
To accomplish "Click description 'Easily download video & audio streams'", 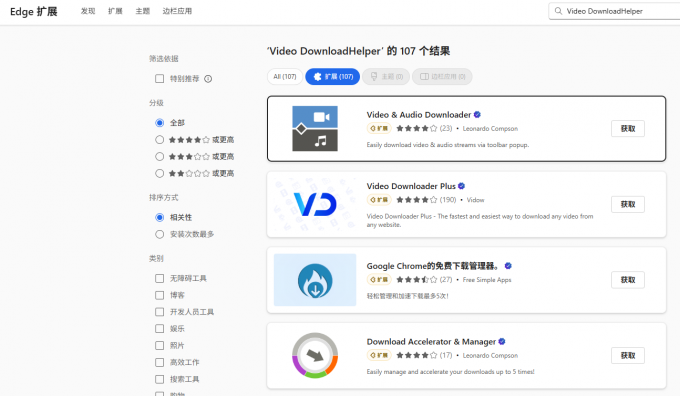I will point(448,145).
